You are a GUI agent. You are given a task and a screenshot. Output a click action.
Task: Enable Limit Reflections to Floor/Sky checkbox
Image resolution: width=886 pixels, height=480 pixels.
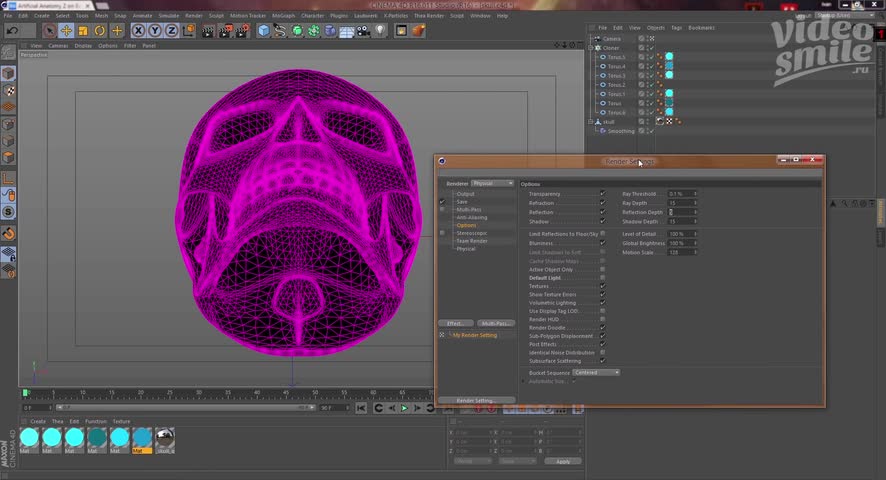pyautogui.click(x=602, y=234)
